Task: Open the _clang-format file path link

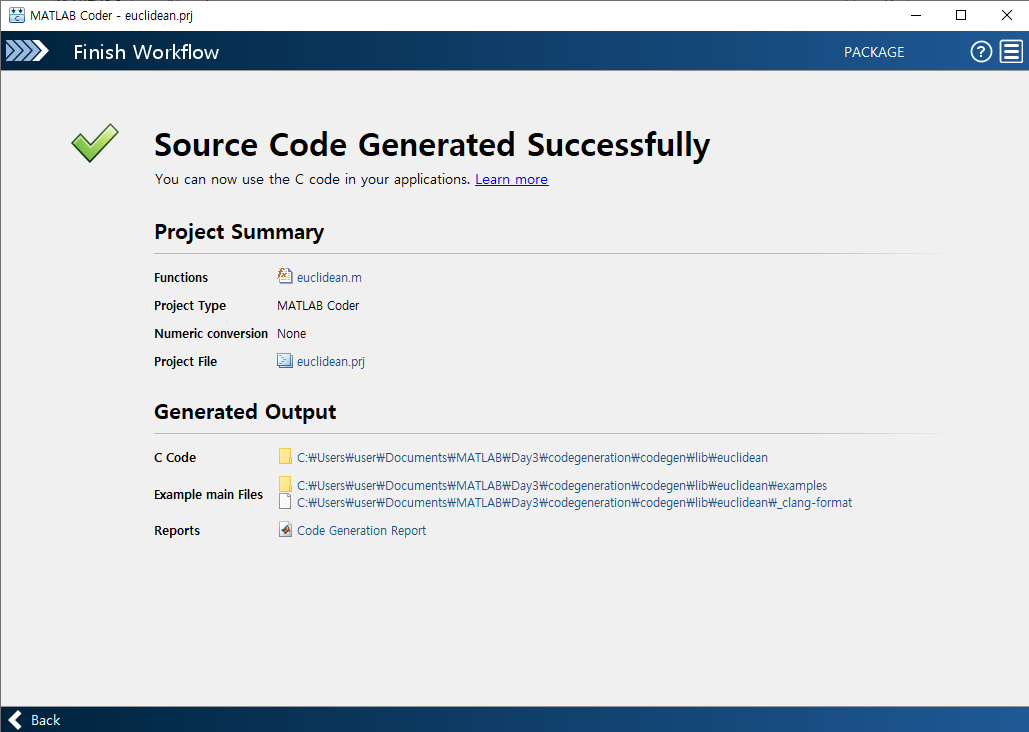Action: coord(574,503)
